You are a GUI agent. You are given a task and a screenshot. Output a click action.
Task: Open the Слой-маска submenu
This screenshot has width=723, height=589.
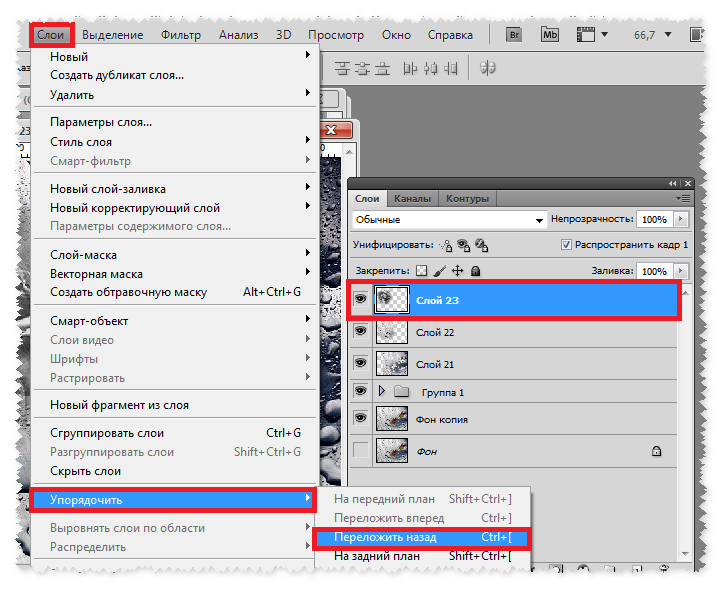(175, 255)
